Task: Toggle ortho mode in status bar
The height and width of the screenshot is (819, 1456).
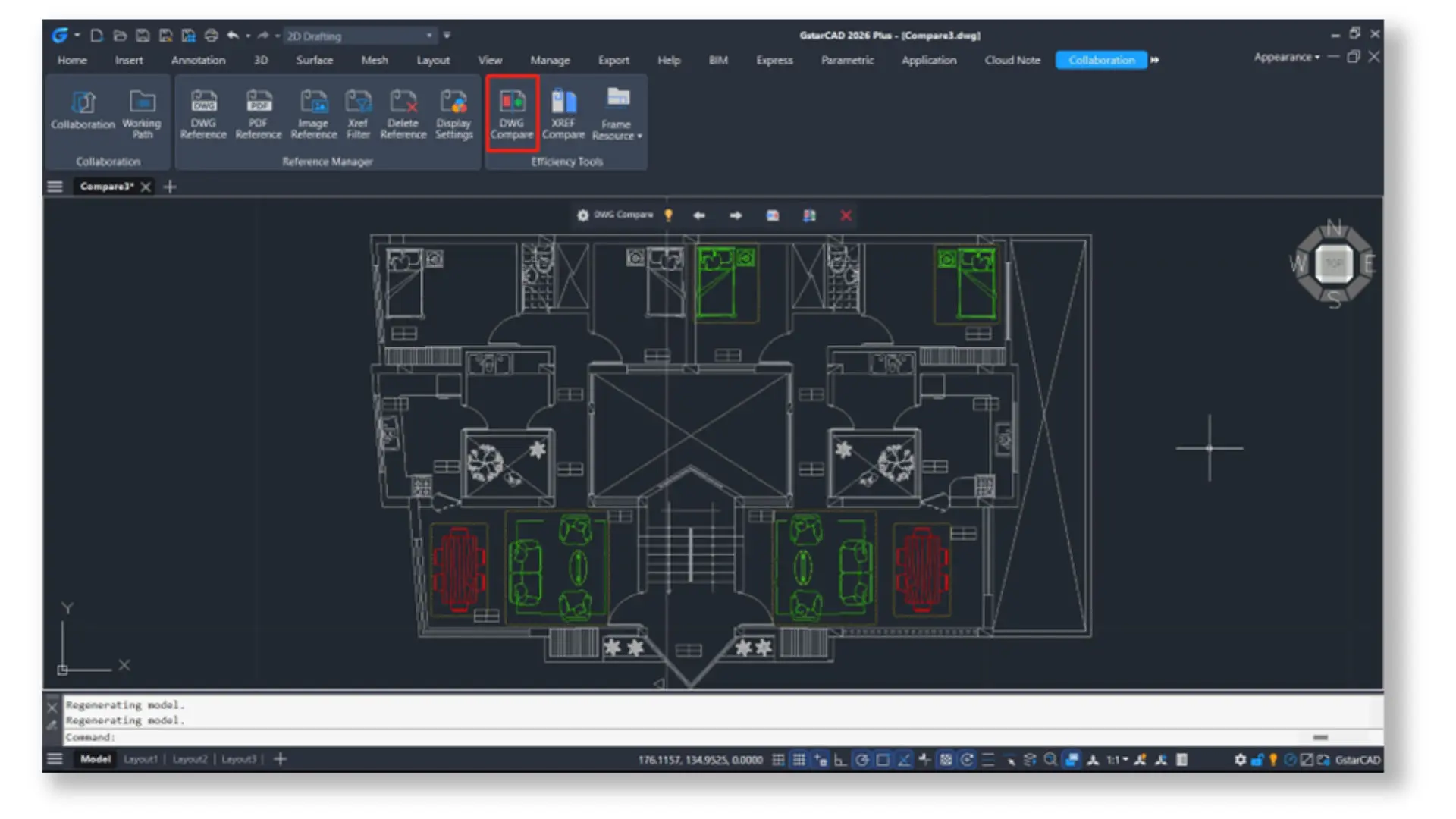Action: (840, 760)
